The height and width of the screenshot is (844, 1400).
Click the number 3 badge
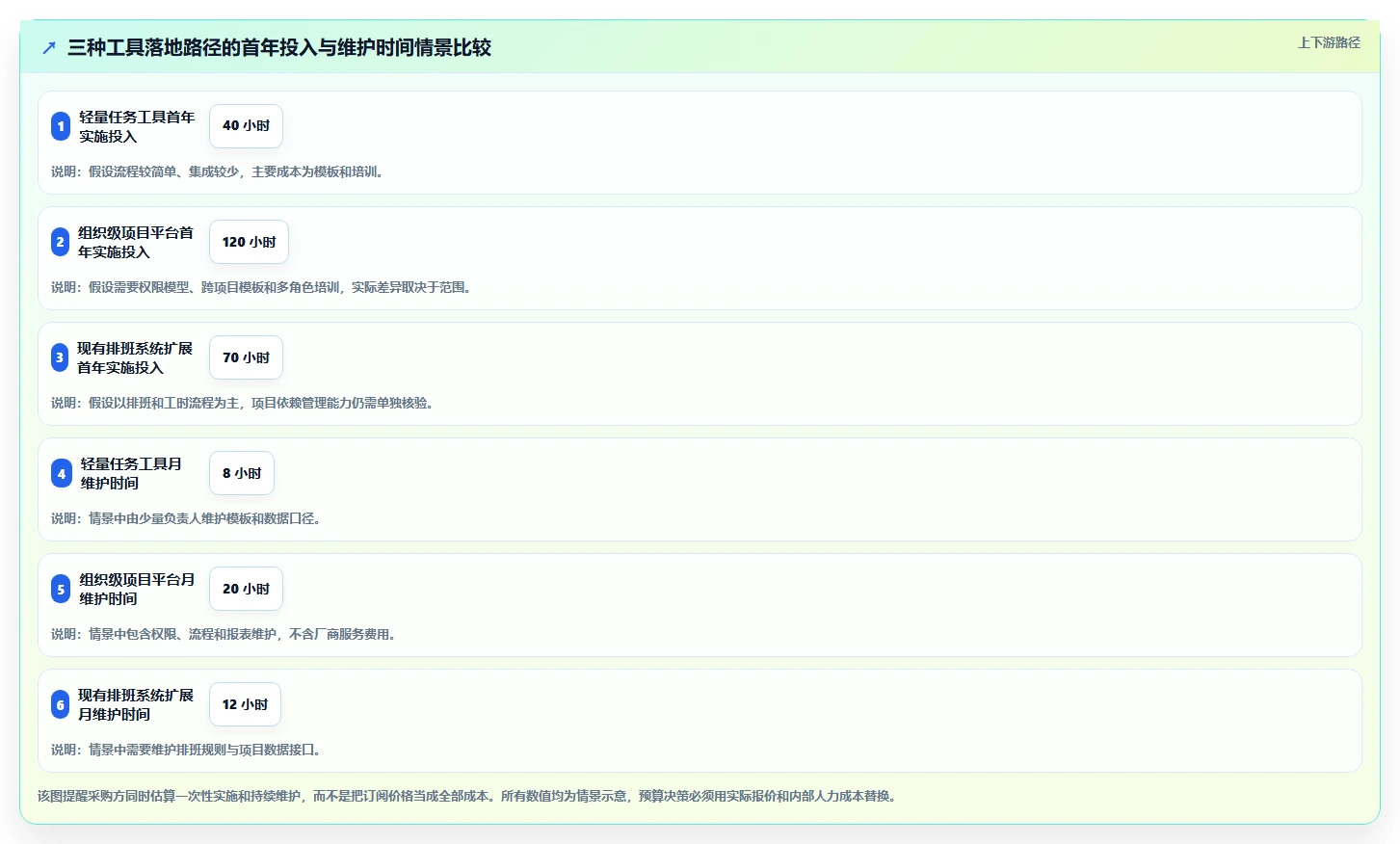60,357
